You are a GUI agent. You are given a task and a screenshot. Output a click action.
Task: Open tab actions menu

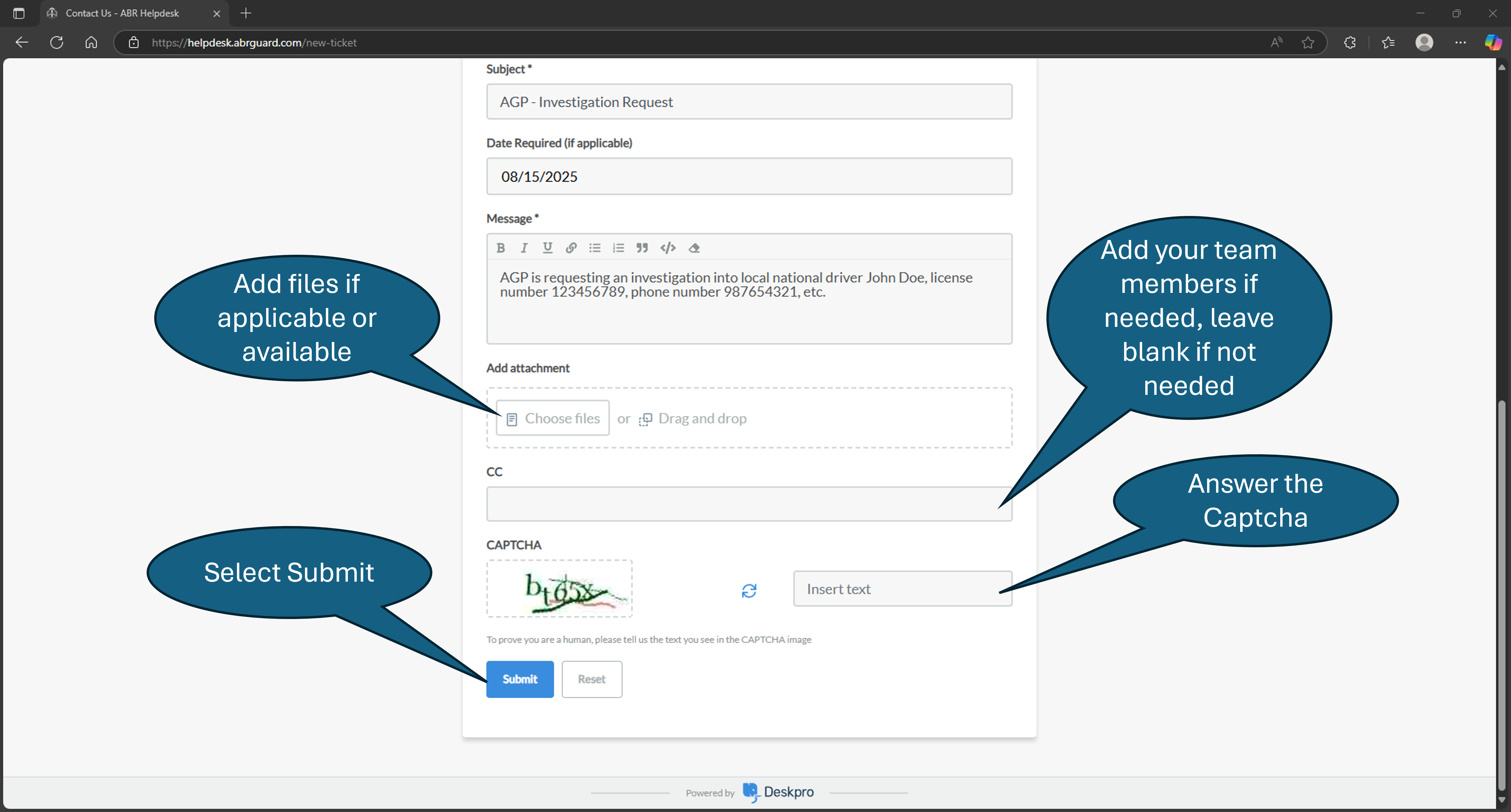pos(19,13)
